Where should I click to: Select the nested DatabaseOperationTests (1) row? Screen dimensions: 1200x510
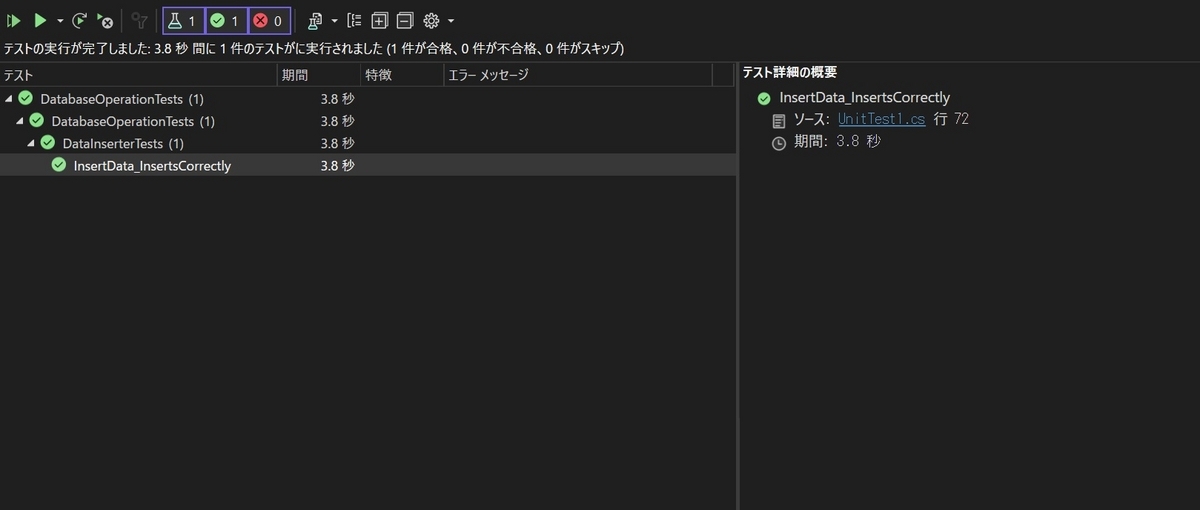[x=368, y=121]
